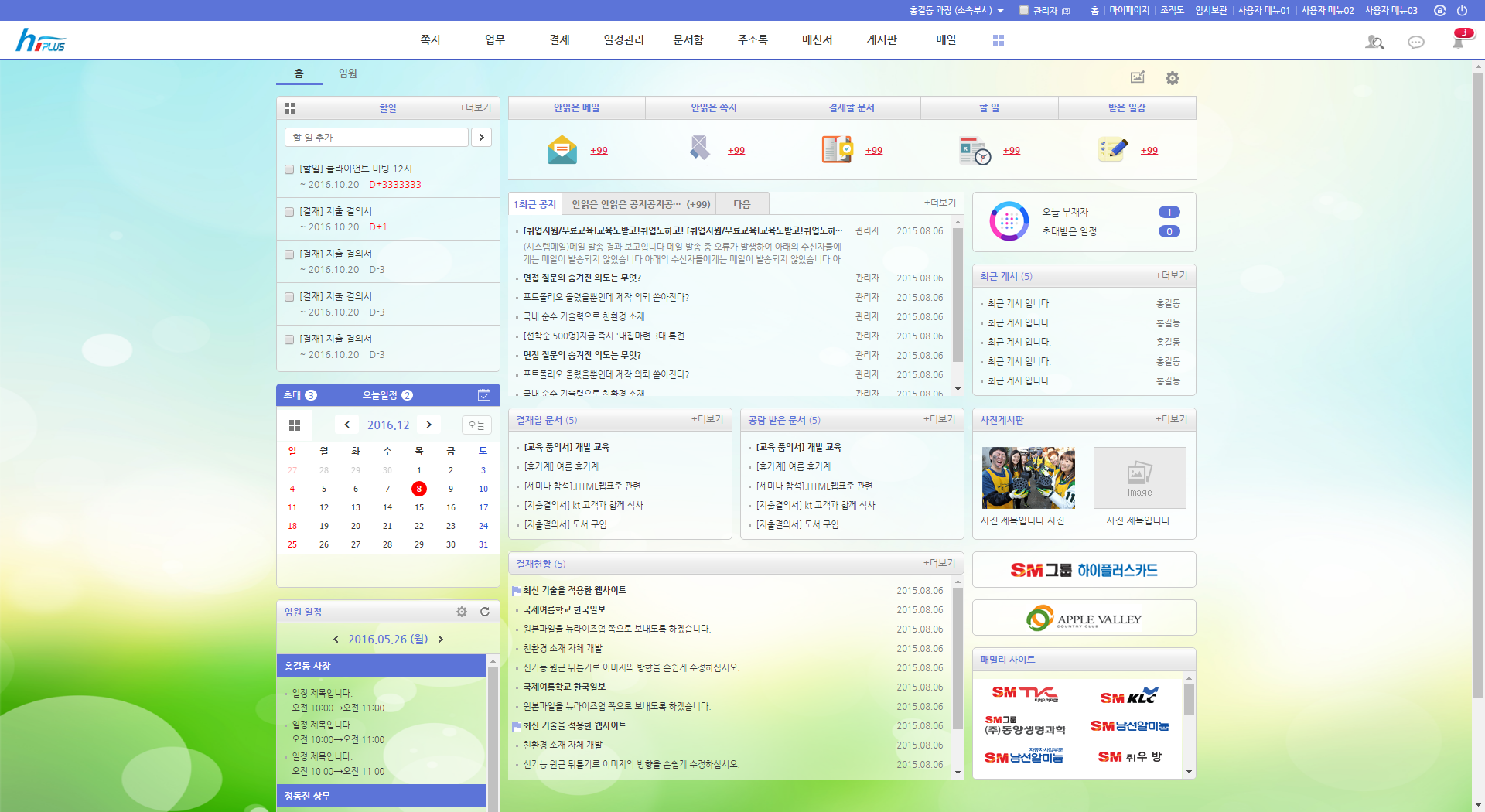Screen dimensions: 1485x812
Task: Click the chat bubble icon in header
Action: point(1415,42)
